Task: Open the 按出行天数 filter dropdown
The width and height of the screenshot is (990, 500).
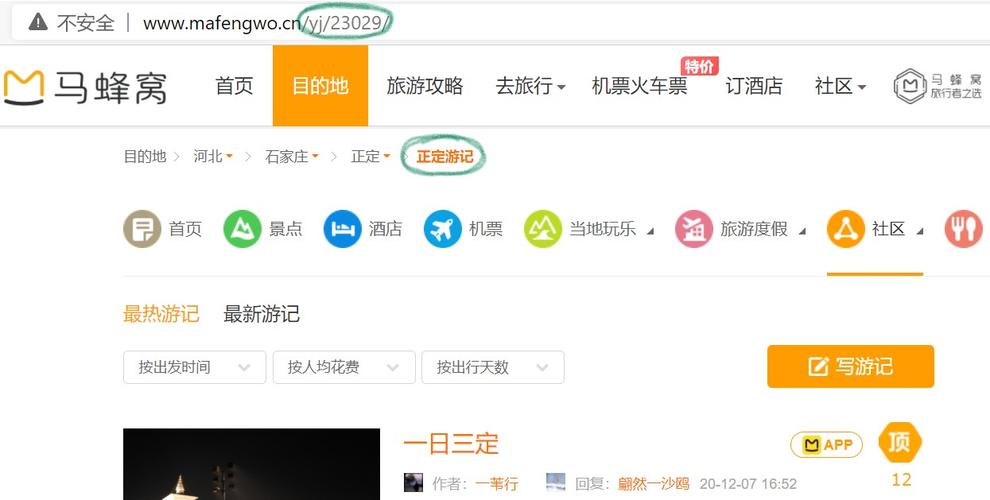Action: (493, 367)
